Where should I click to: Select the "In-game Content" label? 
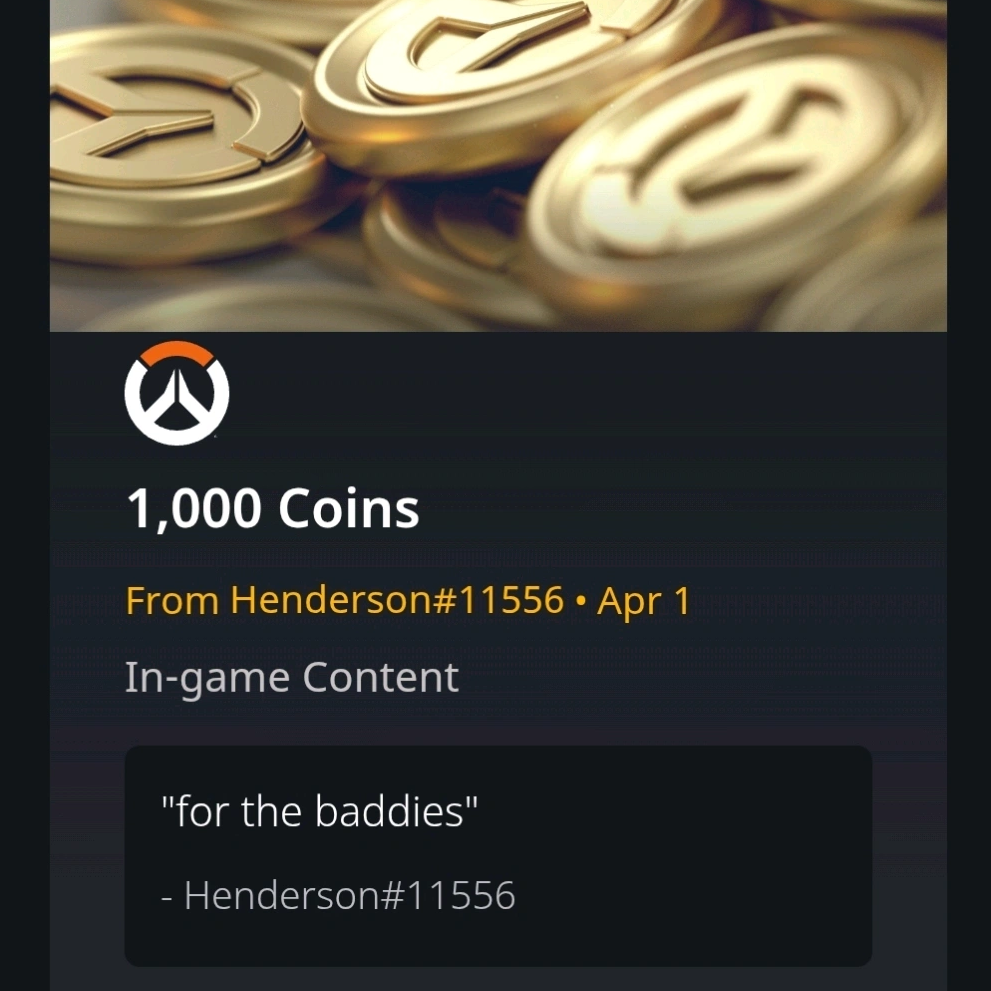point(291,678)
